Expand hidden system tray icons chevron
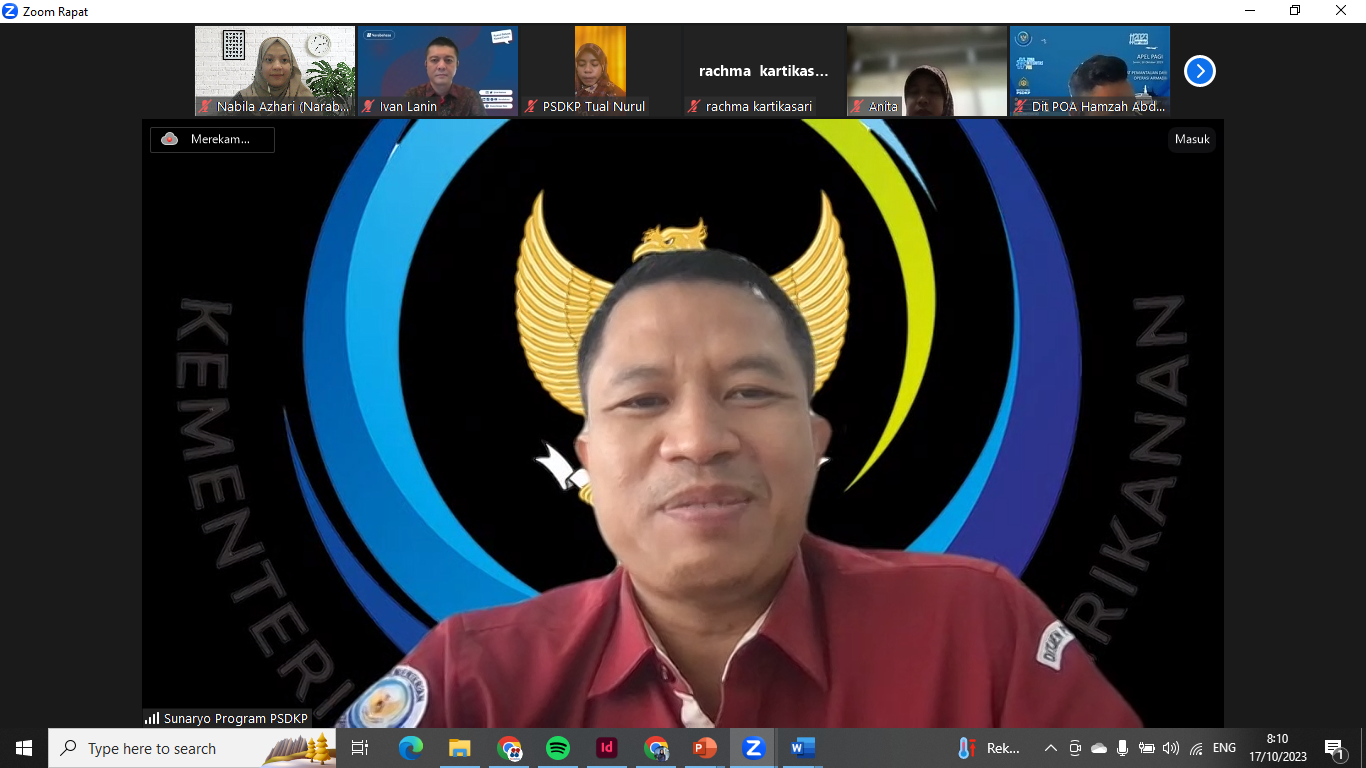The width and height of the screenshot is (1366, 768). 1050,748
